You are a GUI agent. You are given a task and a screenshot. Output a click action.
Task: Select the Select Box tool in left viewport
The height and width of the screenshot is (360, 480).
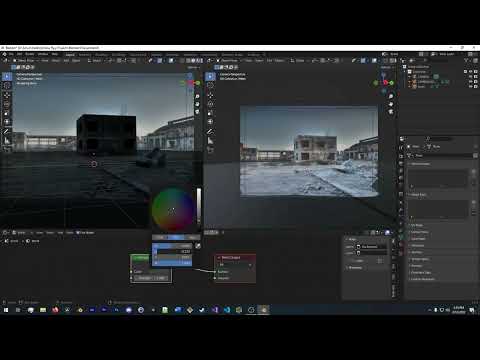(7, 76)
